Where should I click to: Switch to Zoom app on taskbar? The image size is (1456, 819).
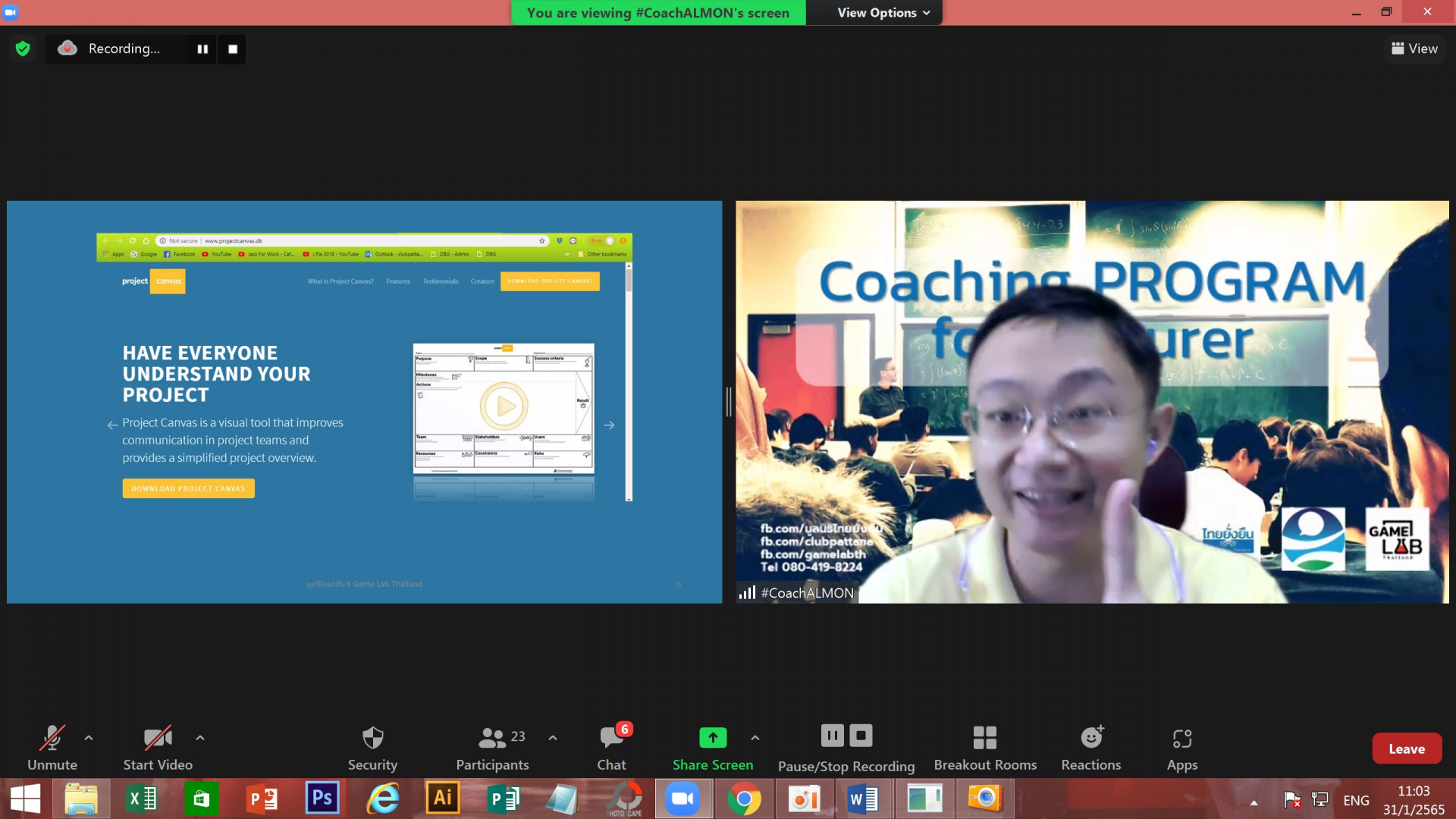(x=683, y=799)
